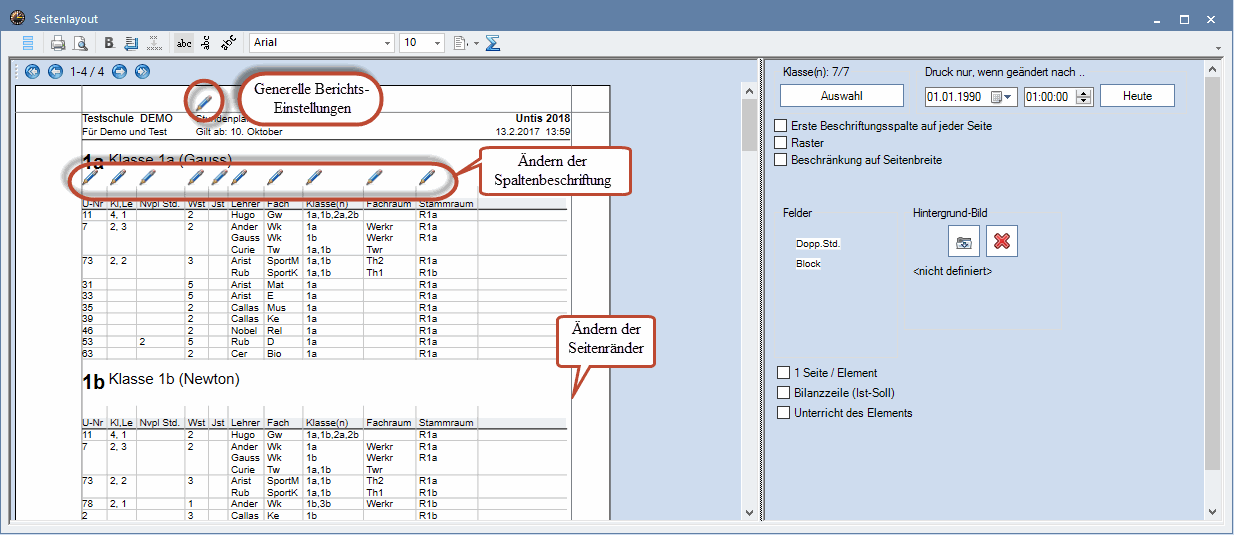Go to the next page arrow
1234x535 pixels.
pos(120,71)
